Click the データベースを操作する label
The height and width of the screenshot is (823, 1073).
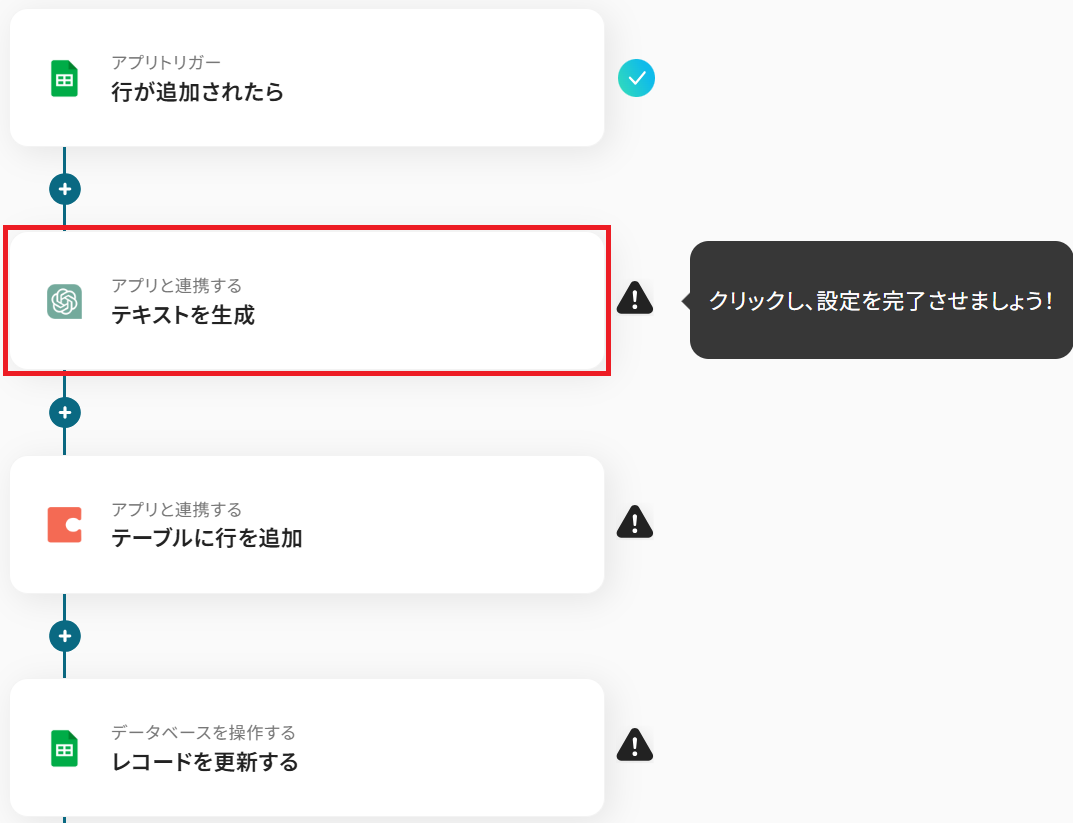(x=203, y=733)
